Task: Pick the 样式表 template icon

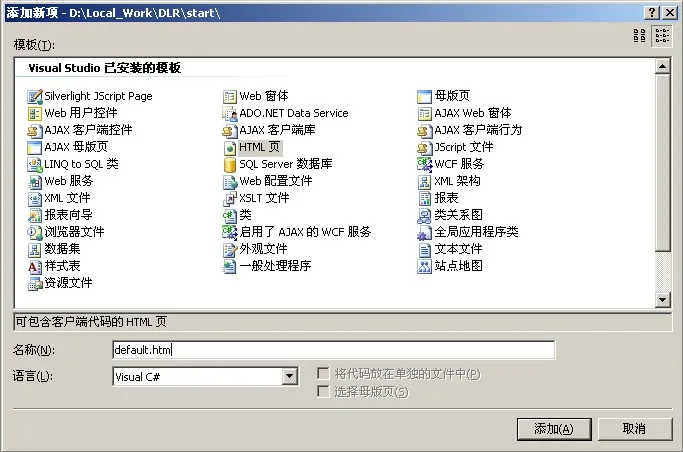Action: (x=34, y=266)
